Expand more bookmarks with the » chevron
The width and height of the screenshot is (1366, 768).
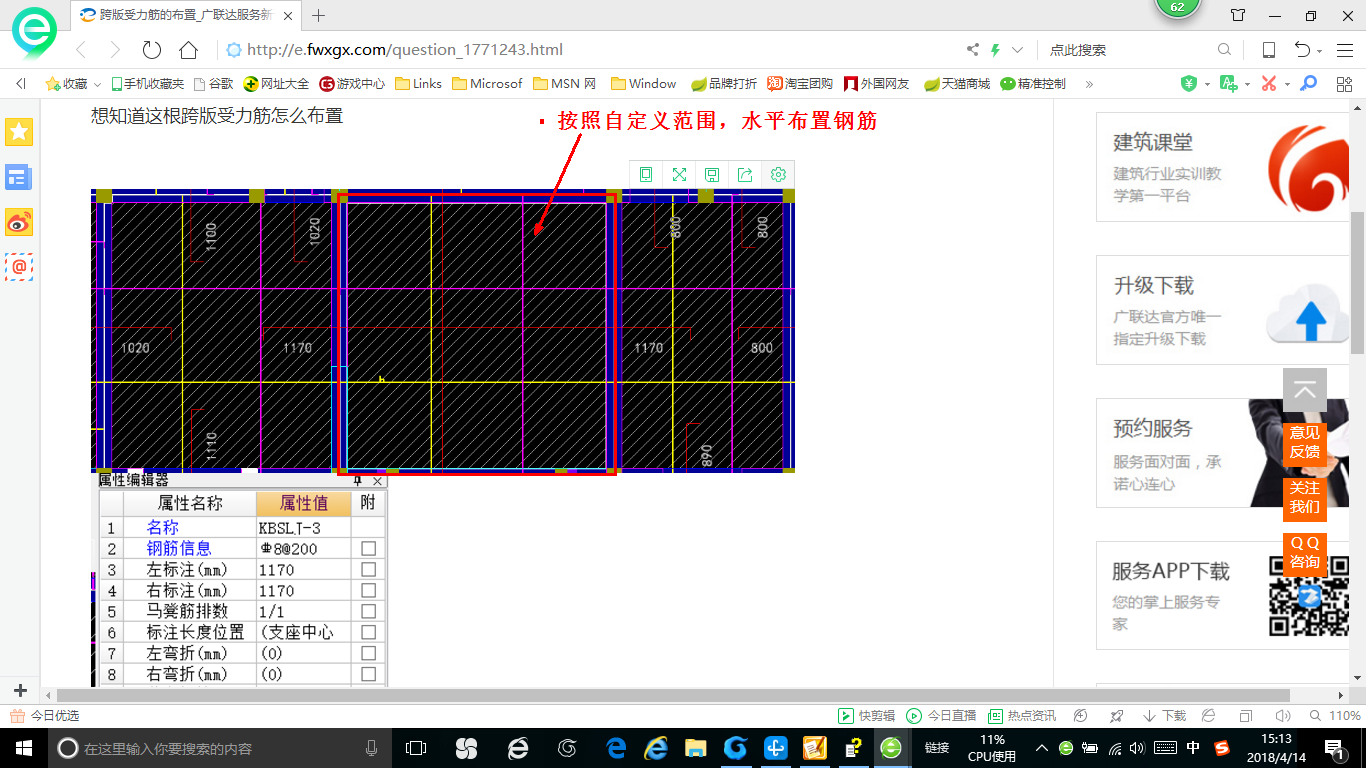pyautogui.click(x=1090, y=84)
